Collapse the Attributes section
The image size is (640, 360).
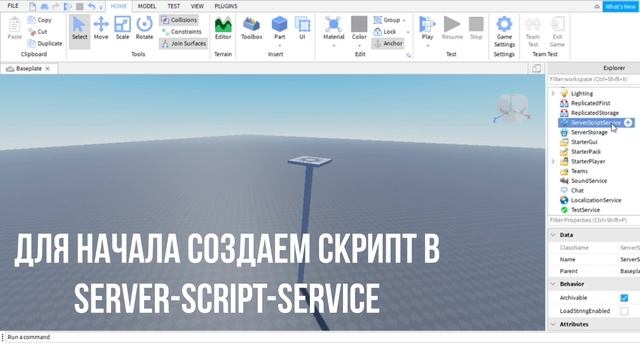[553, 324]
